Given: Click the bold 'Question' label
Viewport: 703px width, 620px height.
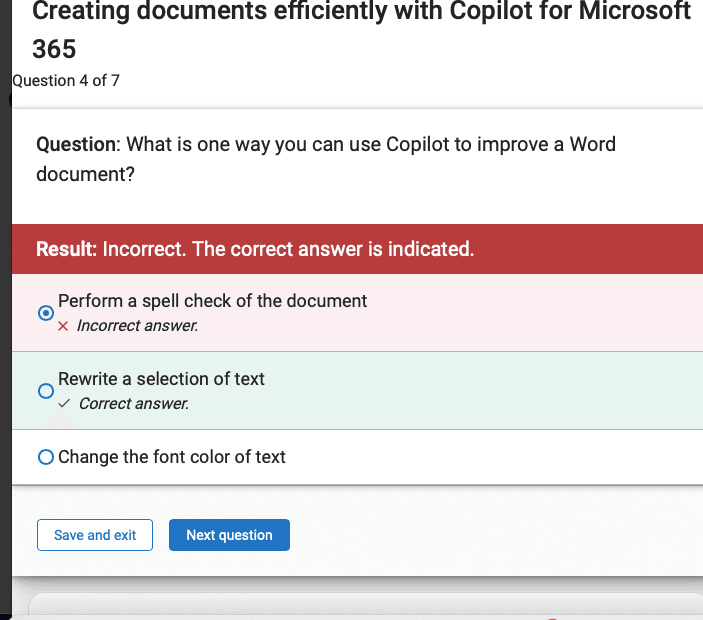Looking at the screenshot, I should click(x=76, y=144).
